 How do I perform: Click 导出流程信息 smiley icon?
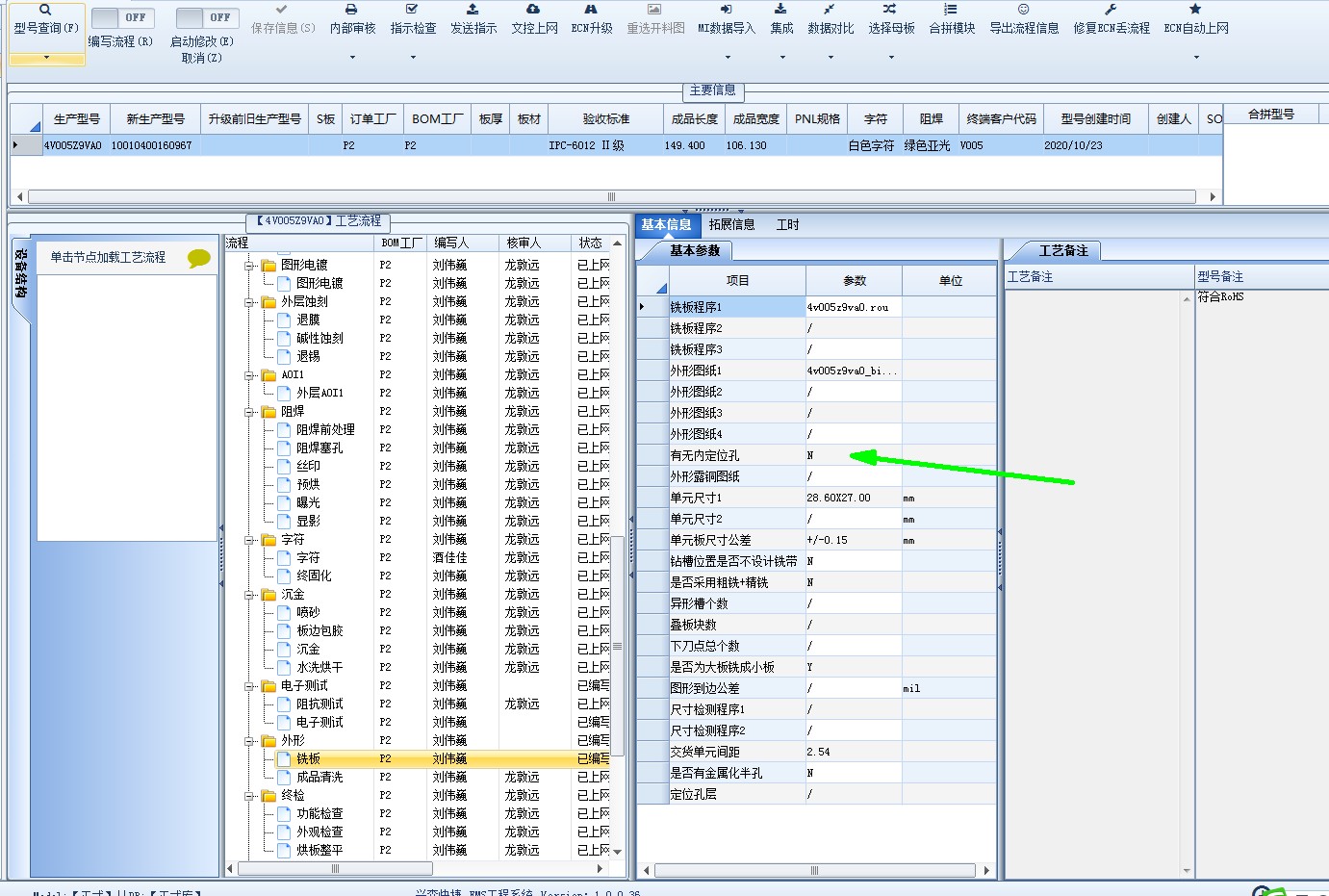1023,9
